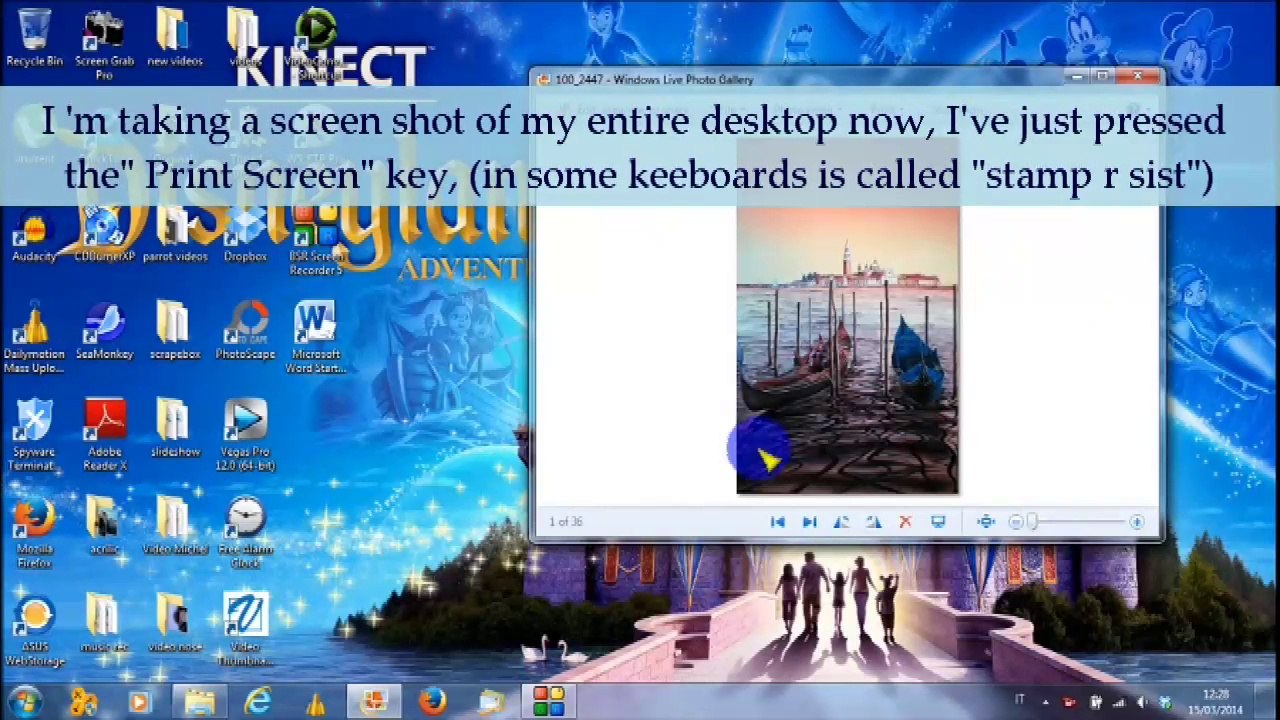The image size is (1280, 720).
Task: Select the PhotoScape desktop shortcut
Action: point(245,333)
